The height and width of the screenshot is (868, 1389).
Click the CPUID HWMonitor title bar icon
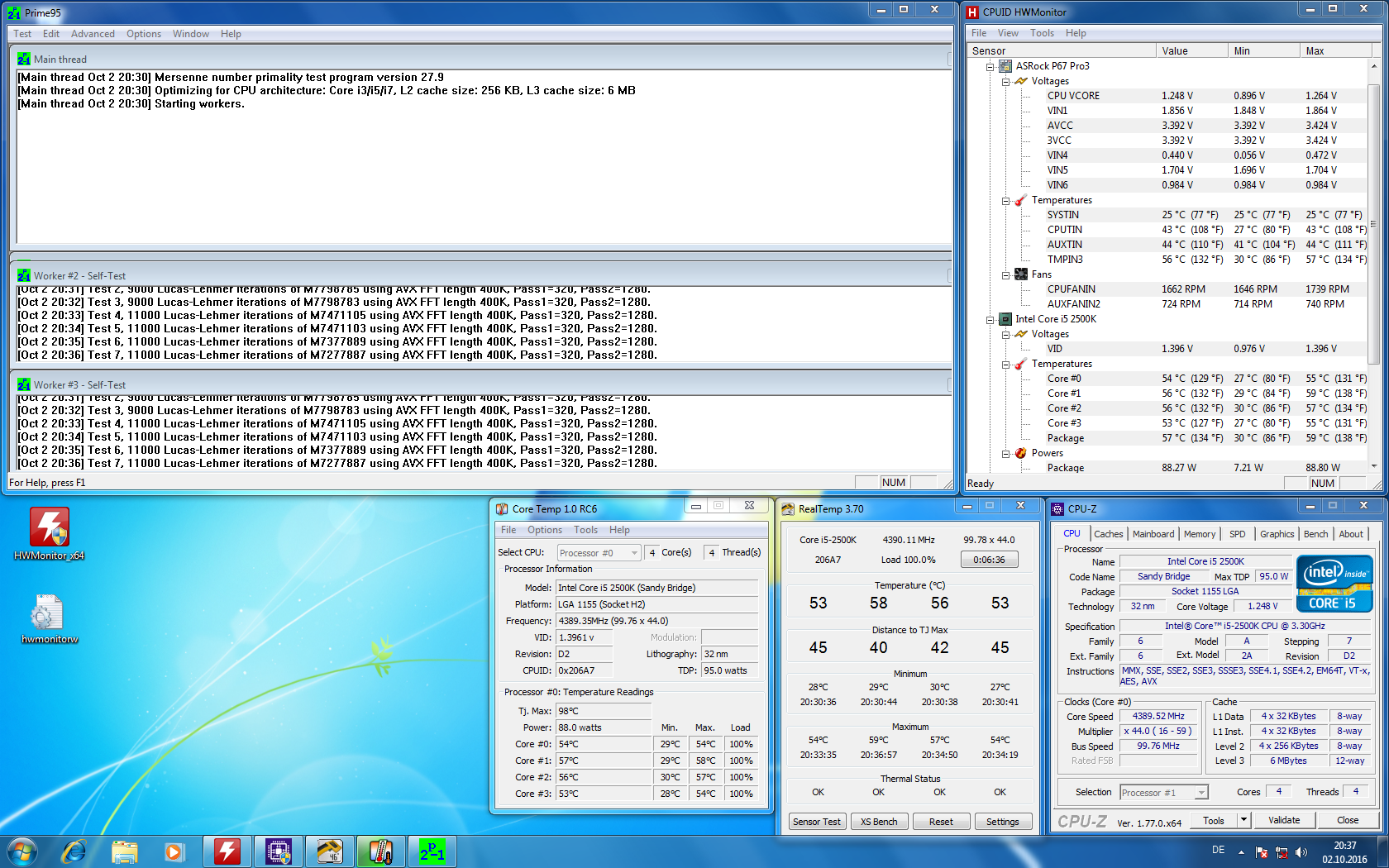point(972,12)
